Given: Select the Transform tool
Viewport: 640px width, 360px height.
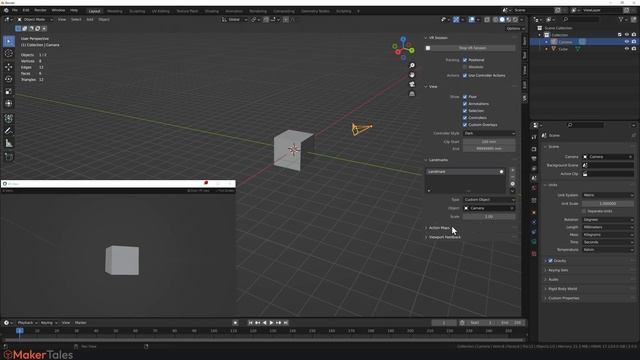Looking at the screenshot, I should point(9,104).
